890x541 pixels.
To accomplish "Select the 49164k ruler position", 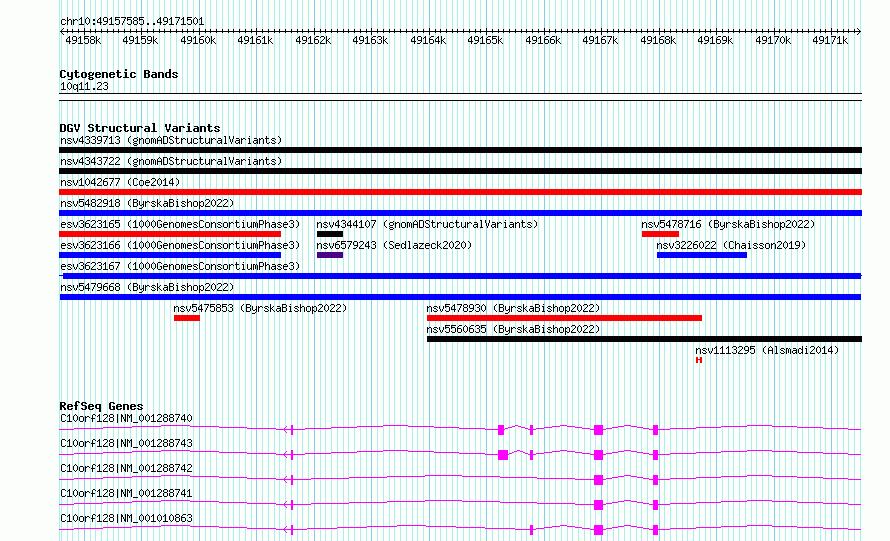I will (x=428, y=40).
